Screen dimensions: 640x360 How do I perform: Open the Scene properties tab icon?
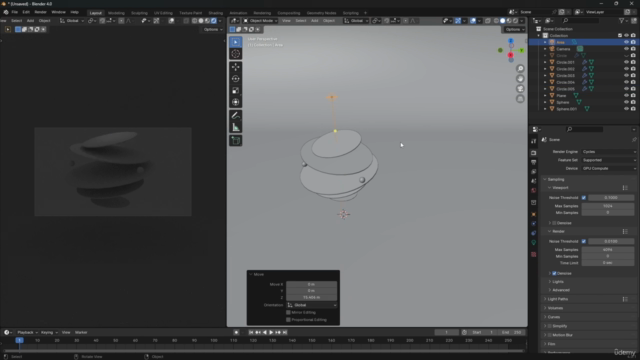tap(533, 181)
